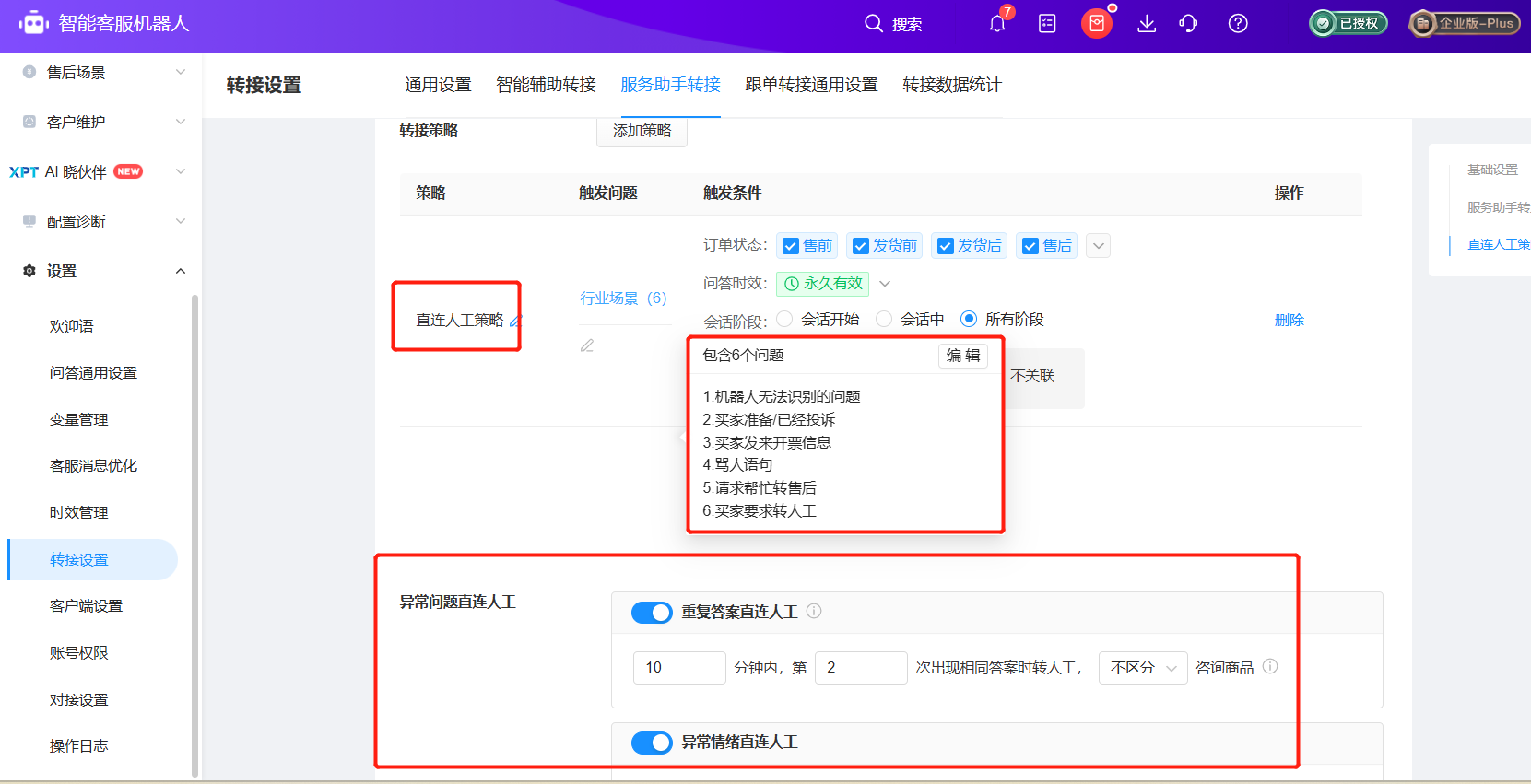Expand the AI 晓伙伴 sidebar menu

[181, 171]
